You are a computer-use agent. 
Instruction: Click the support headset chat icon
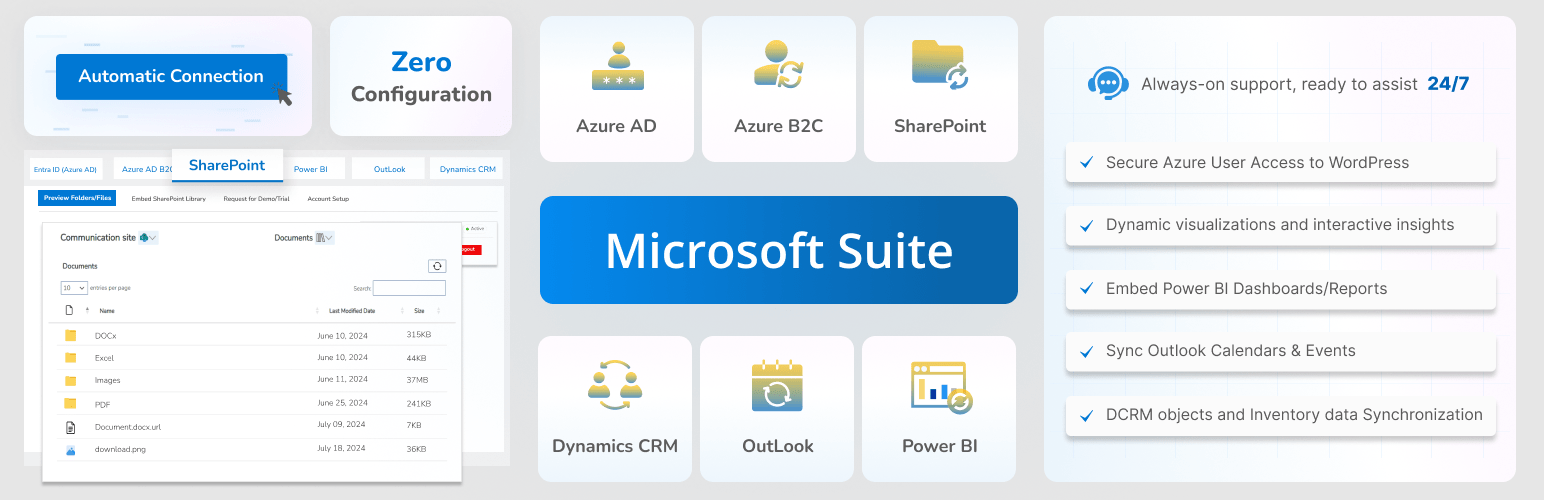pyautogui.click(x=1108, y=84)
